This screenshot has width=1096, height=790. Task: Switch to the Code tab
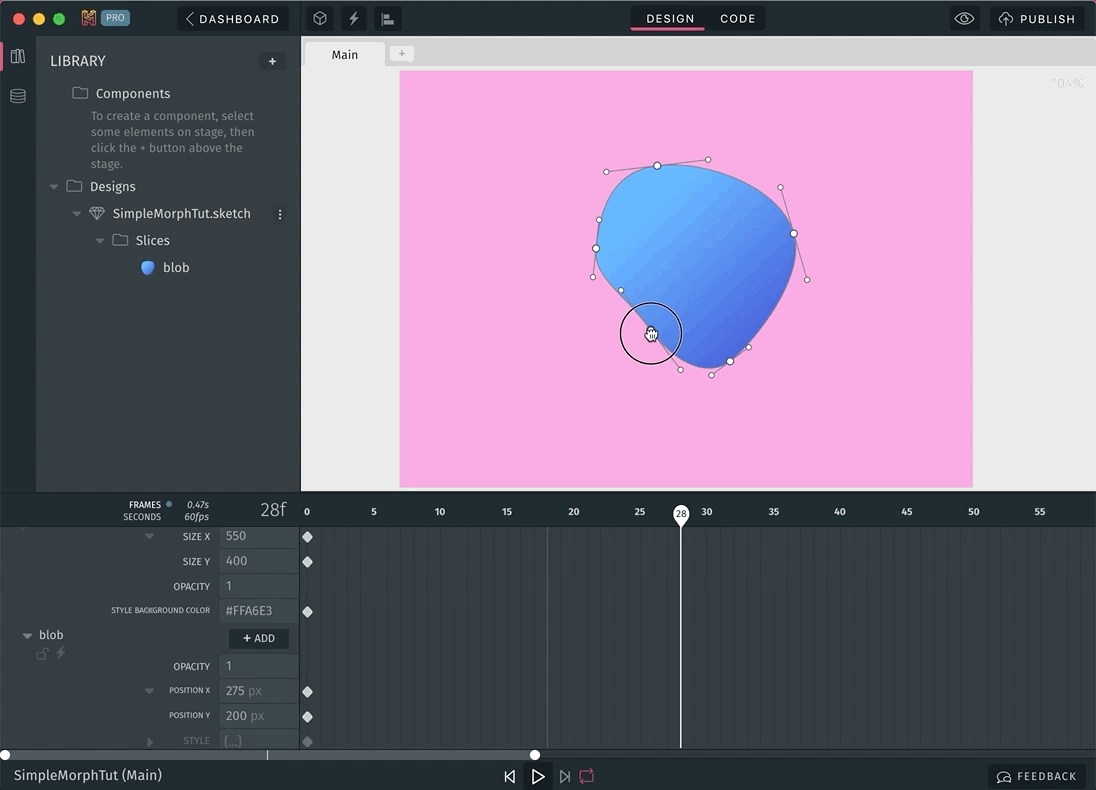[737, 19]
